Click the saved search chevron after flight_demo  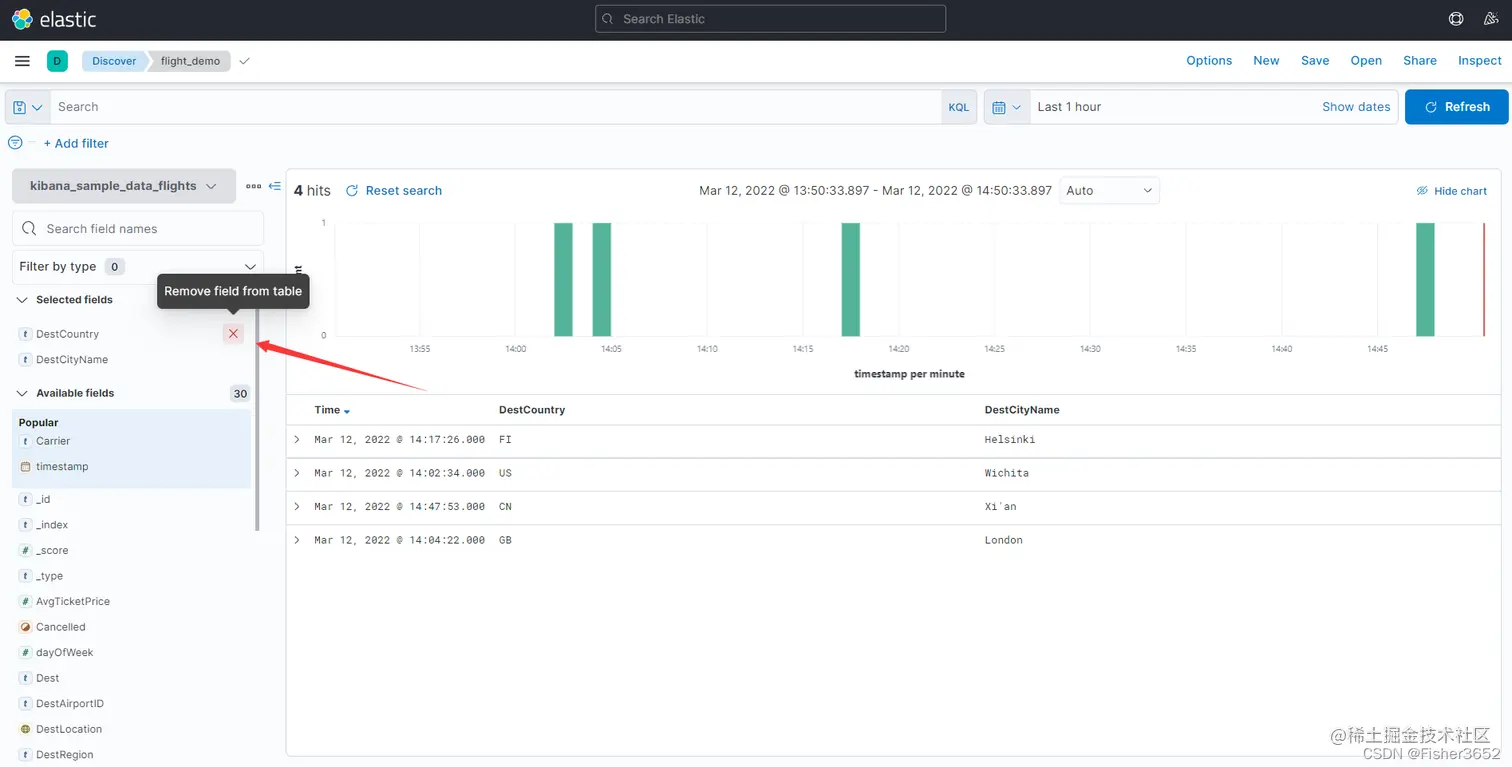[244, 61]
